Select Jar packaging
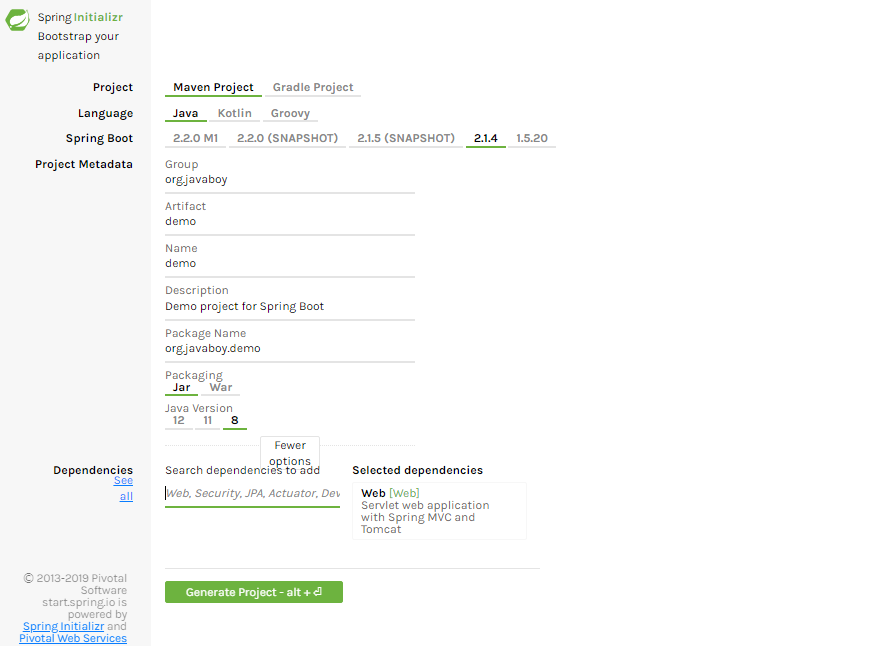 182,388
